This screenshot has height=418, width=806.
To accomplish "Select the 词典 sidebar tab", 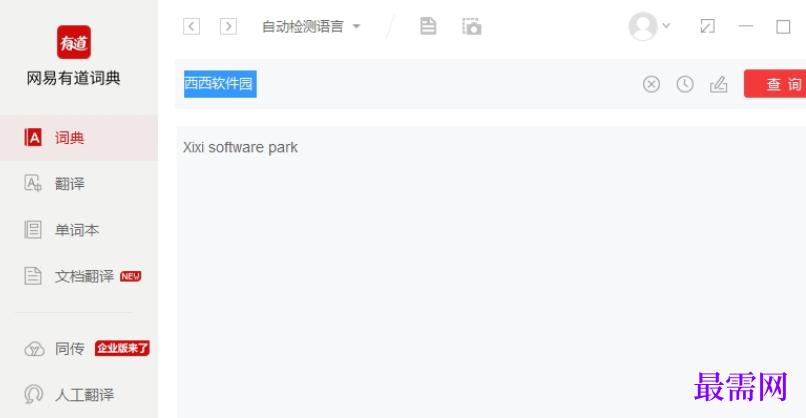I will click(x=79, y=138).
